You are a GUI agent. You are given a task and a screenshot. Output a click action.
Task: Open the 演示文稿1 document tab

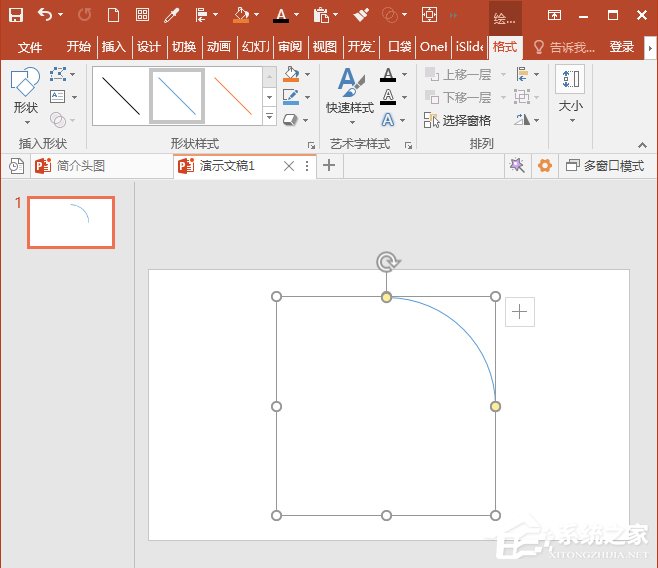click(228, 166)
